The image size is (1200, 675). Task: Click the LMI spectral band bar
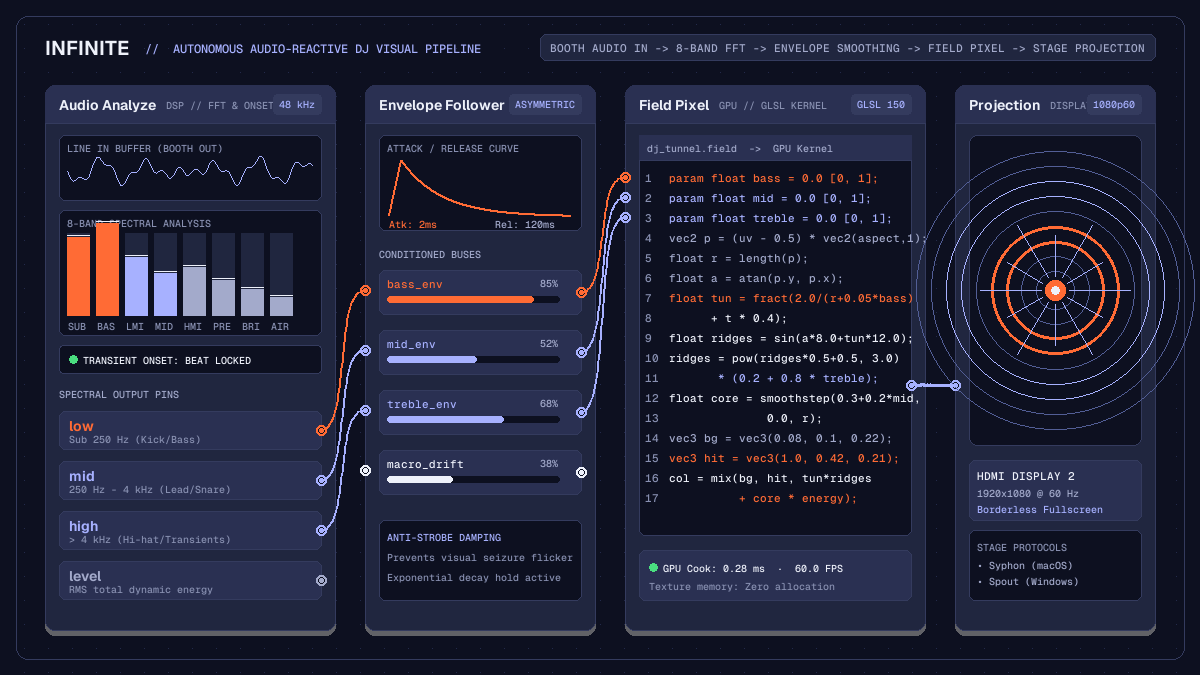(x=136, y=275)
